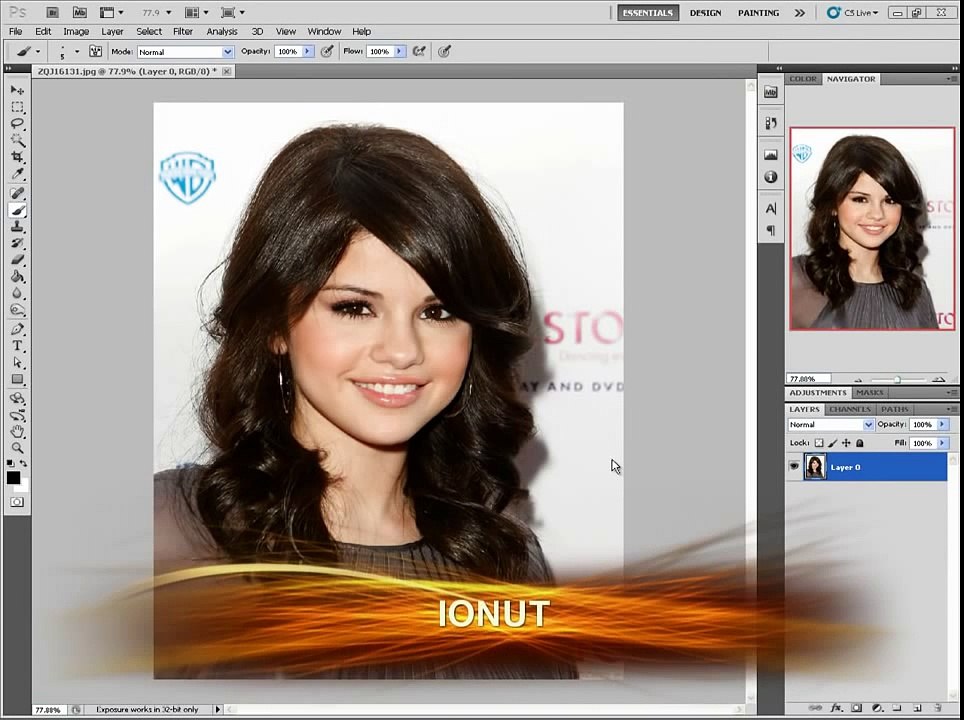Image resolution: width=964 pixels, height=720 pixels.
Task: Switch to the Channels tab
Action: [850, 409]
